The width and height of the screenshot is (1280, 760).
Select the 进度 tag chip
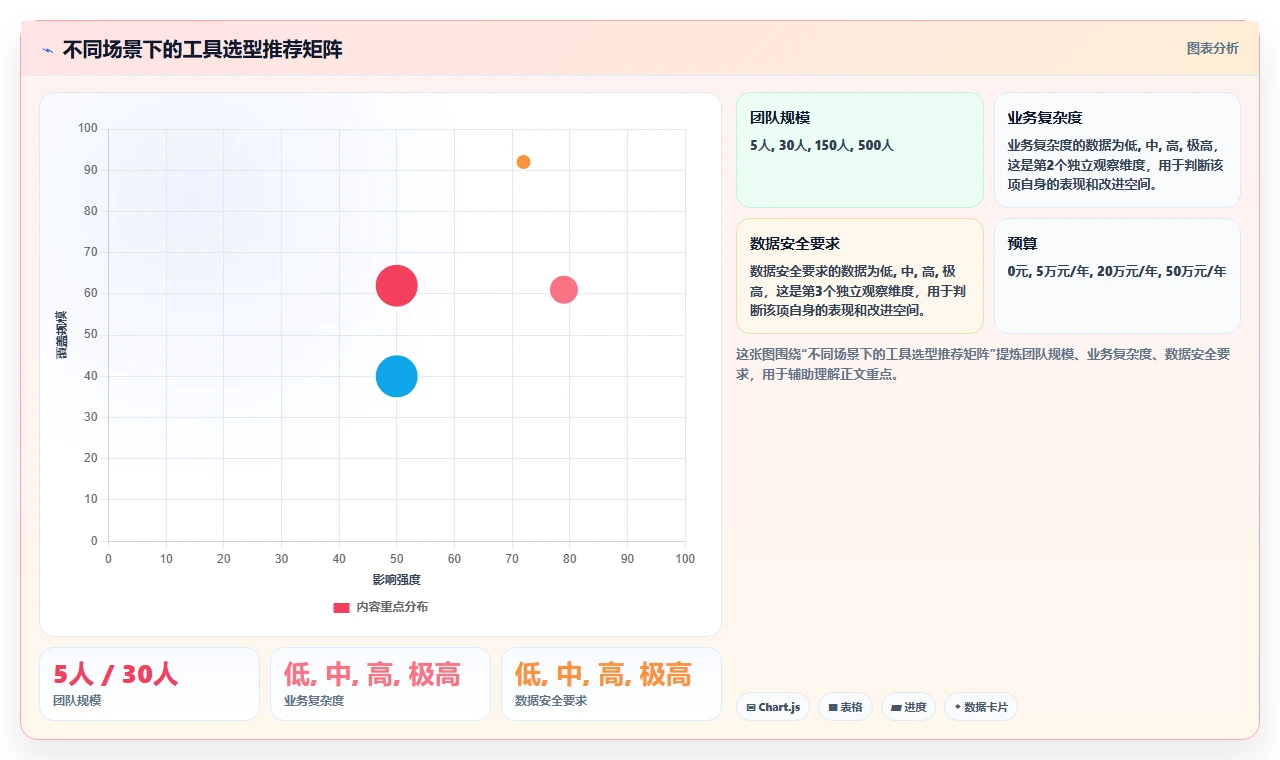tap(908, 707)
